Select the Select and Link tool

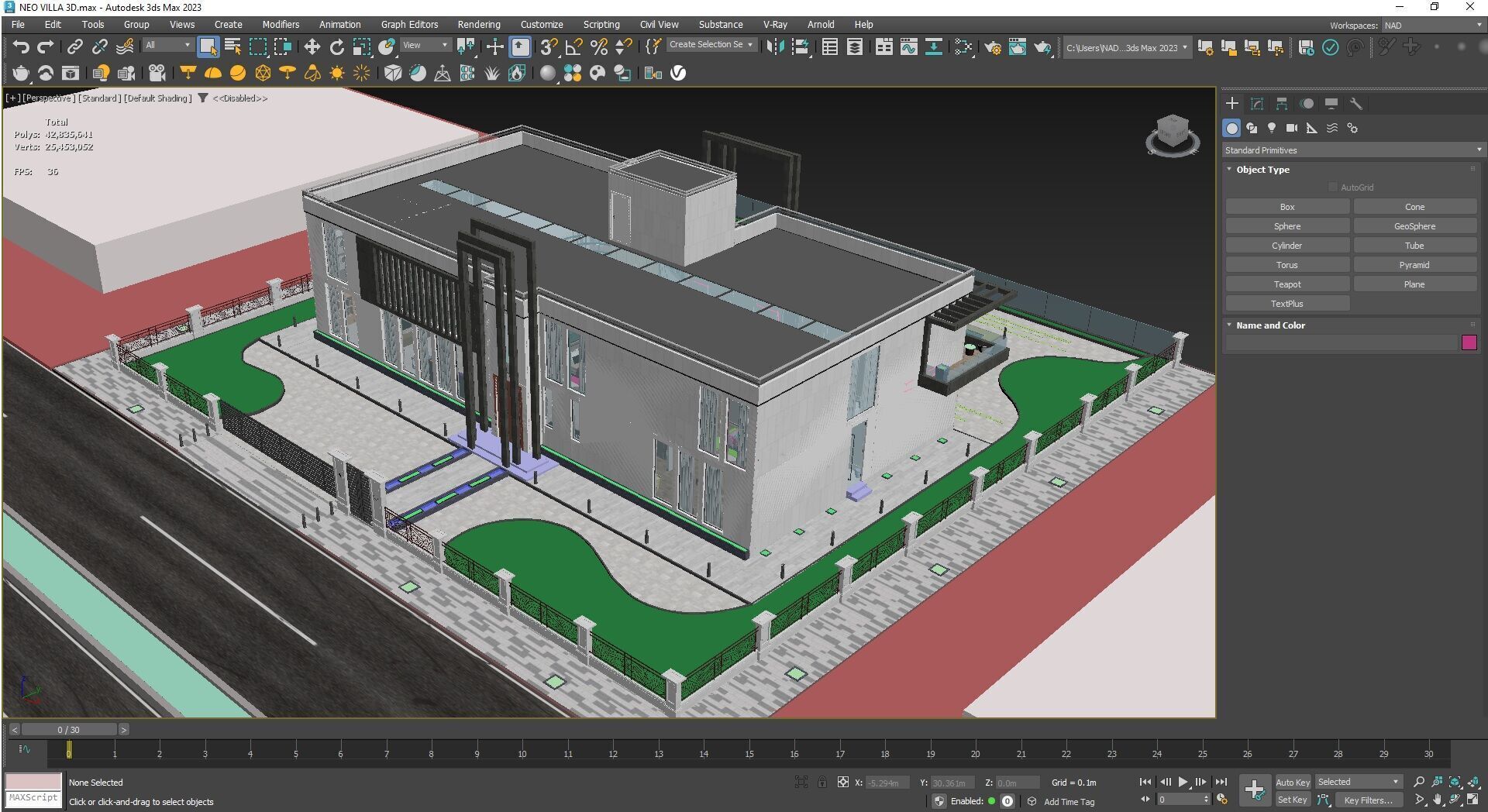click(x=74, y=47)
